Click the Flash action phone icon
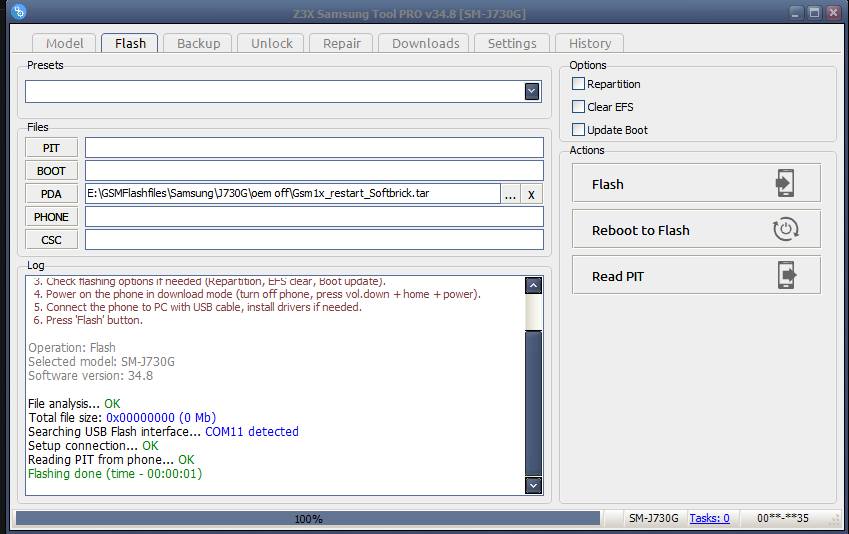The height and width of the screenshot is (534, 849). (785, 183)
